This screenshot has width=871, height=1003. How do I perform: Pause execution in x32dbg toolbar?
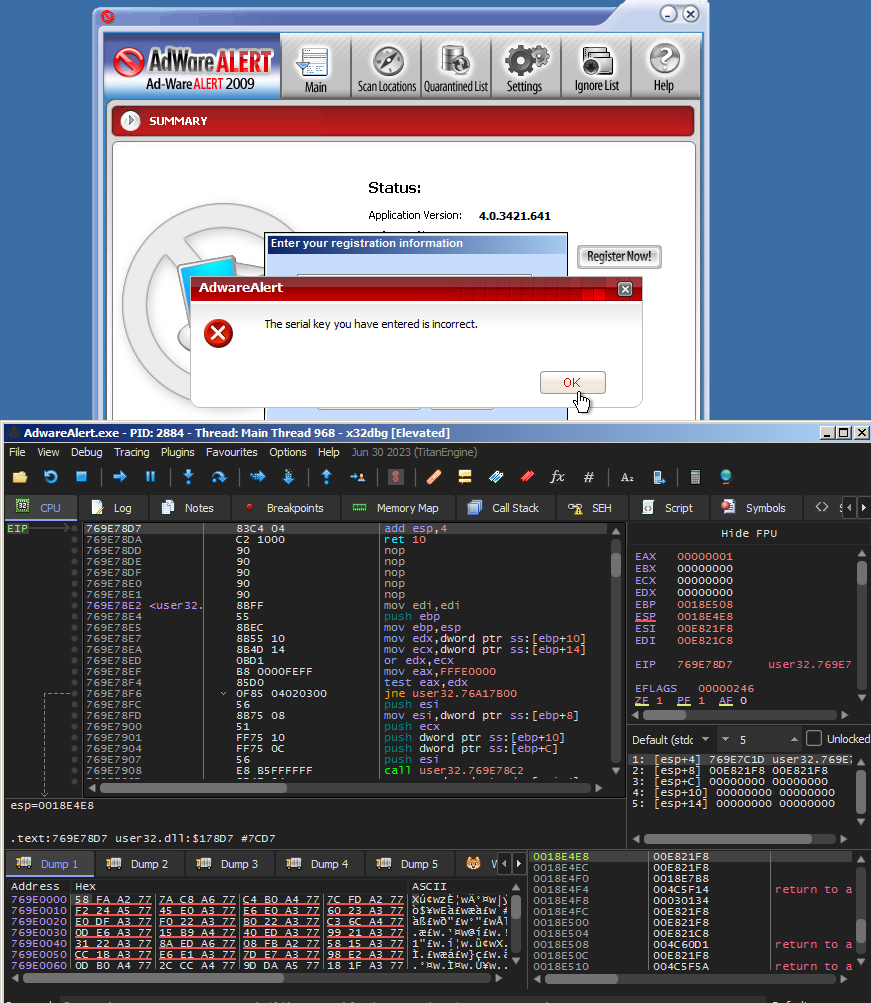point(150,477)
